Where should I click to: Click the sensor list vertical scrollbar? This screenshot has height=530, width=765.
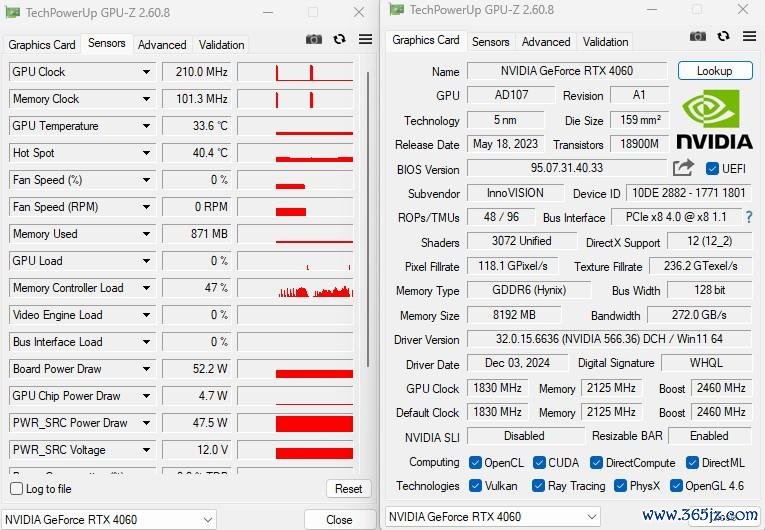point(368,220)
